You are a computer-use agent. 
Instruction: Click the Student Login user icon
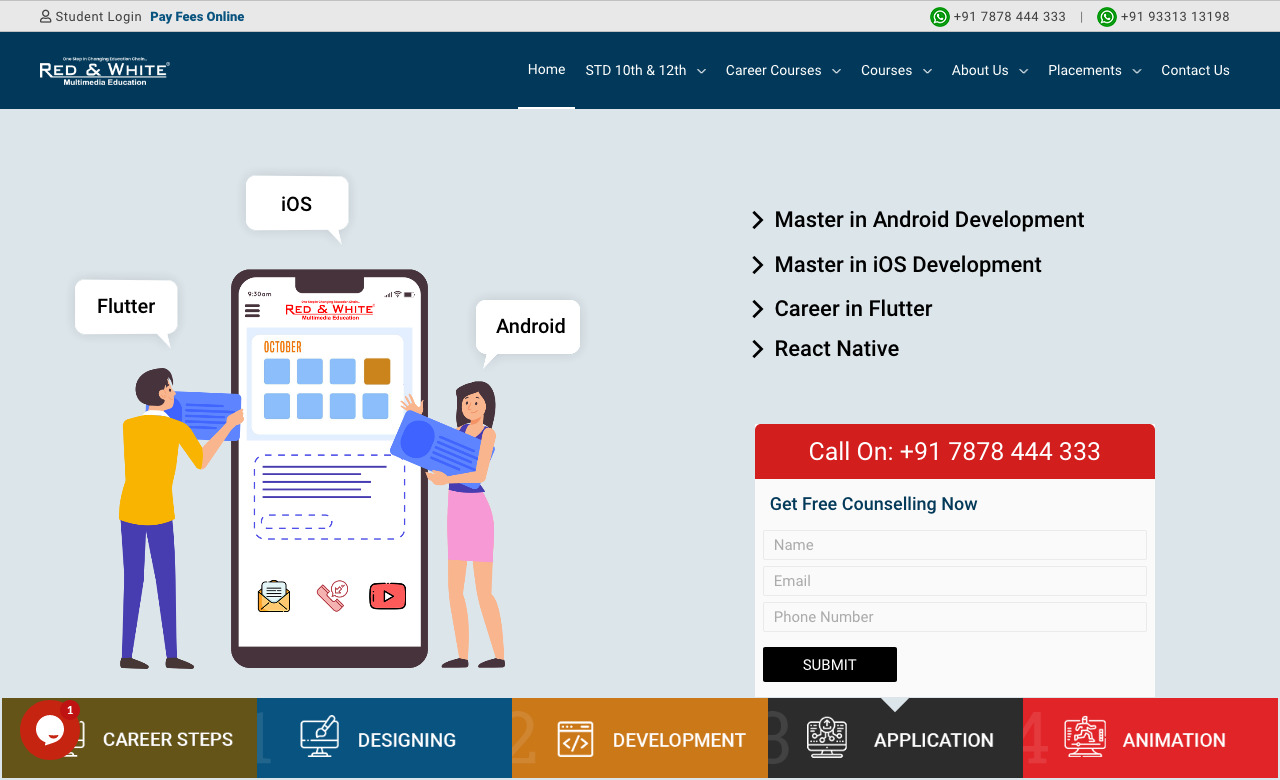click(45, 17)
